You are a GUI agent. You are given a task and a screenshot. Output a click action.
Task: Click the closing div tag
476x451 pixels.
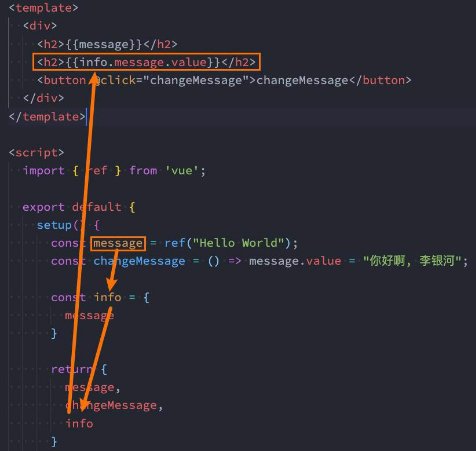43,98
